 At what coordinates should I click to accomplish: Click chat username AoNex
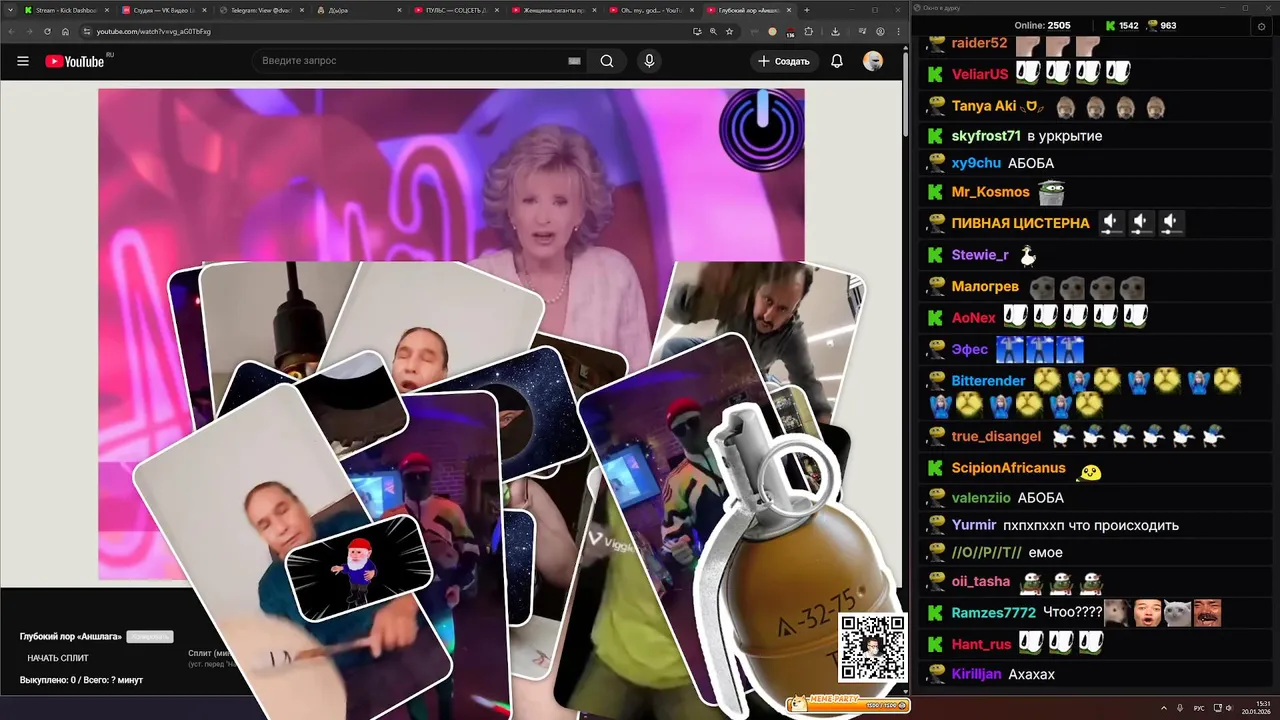point(974,318)
